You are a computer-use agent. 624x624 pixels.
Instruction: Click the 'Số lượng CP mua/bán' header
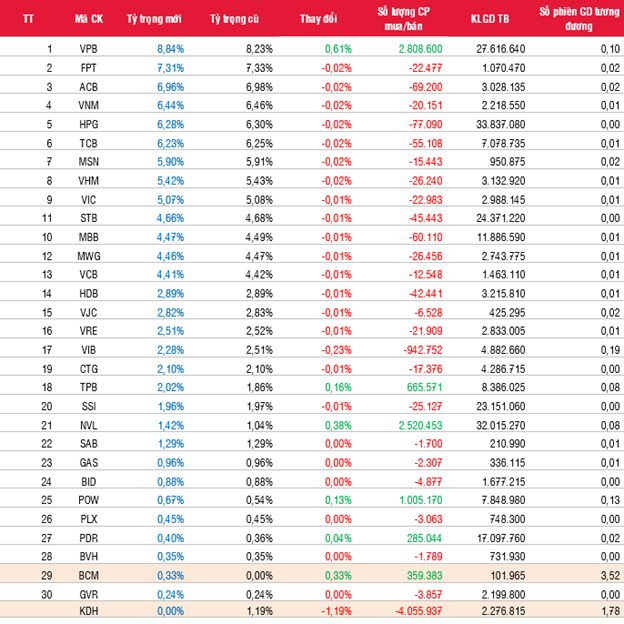coord(406,19)
